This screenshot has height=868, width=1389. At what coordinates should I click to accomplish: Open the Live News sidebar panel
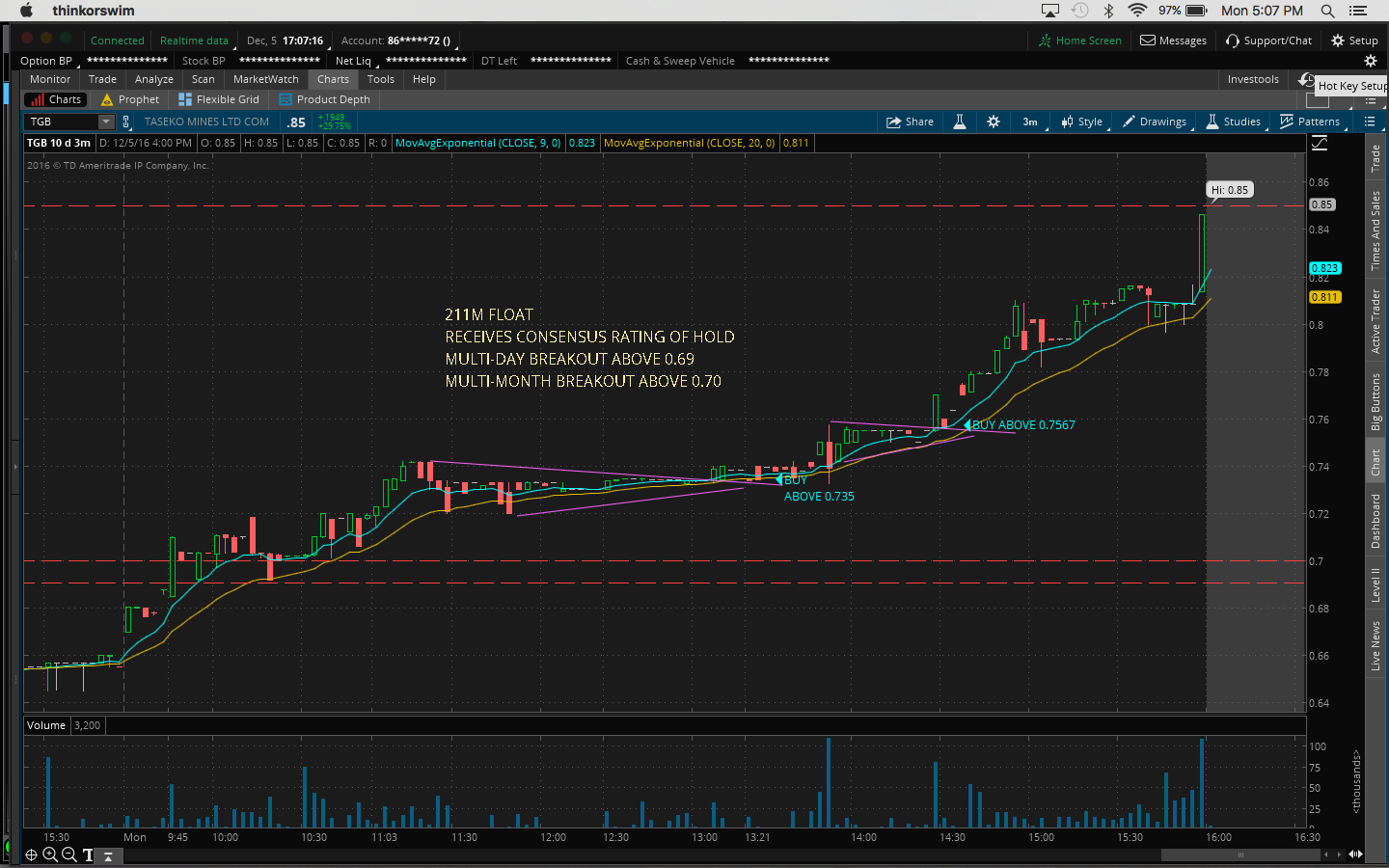1376,645
